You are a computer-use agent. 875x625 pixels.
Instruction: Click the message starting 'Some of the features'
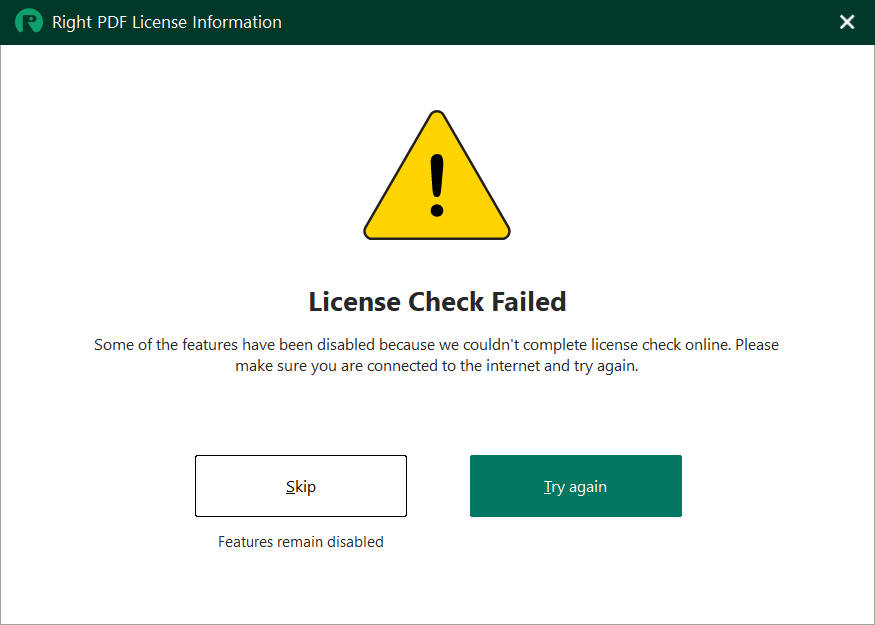(x=436, y=355)
